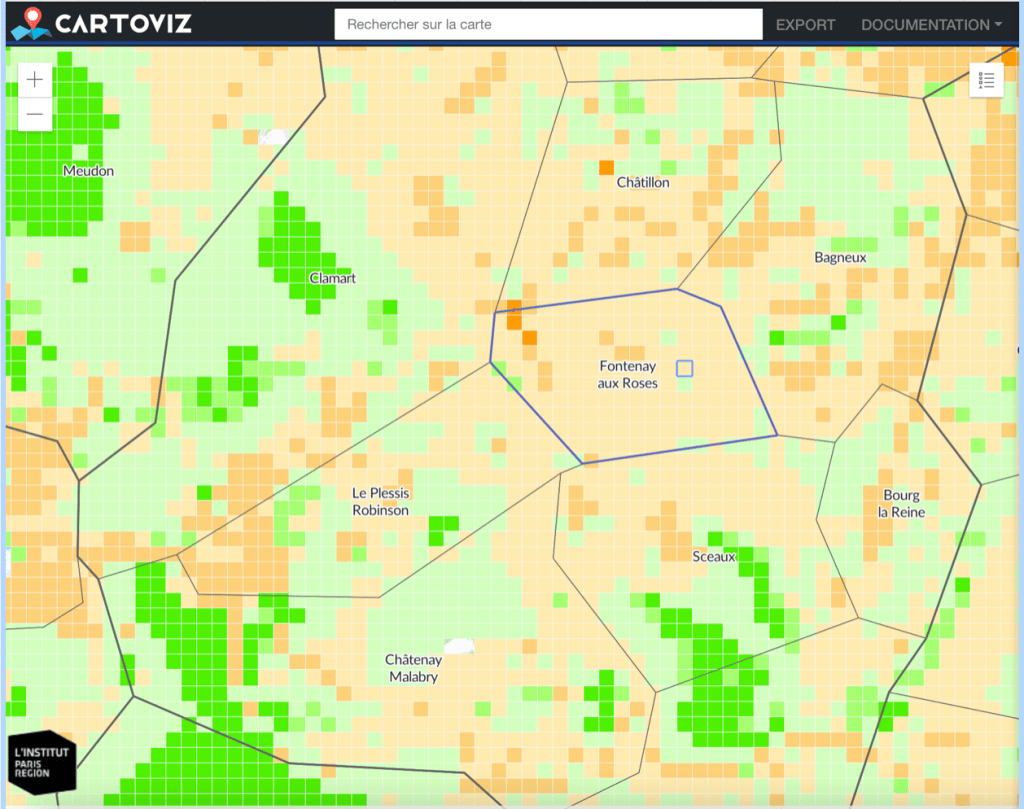
Task: Expand the DOCUMENTATION dropdown
Action: click(x=930, y=25)
